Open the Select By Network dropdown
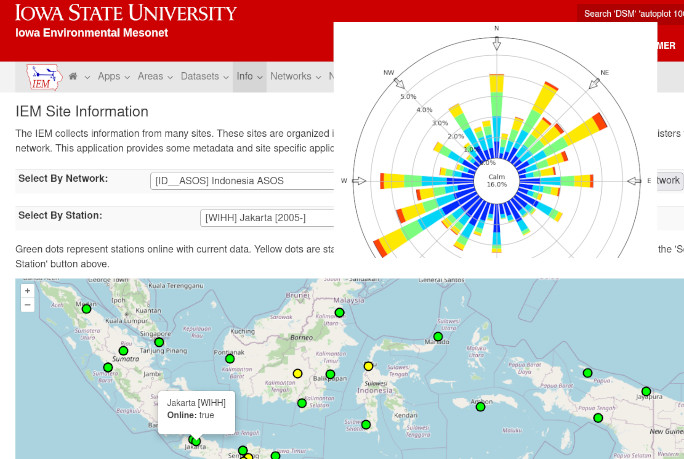This screenshot has height=459, width=684. tap(242, 181)
